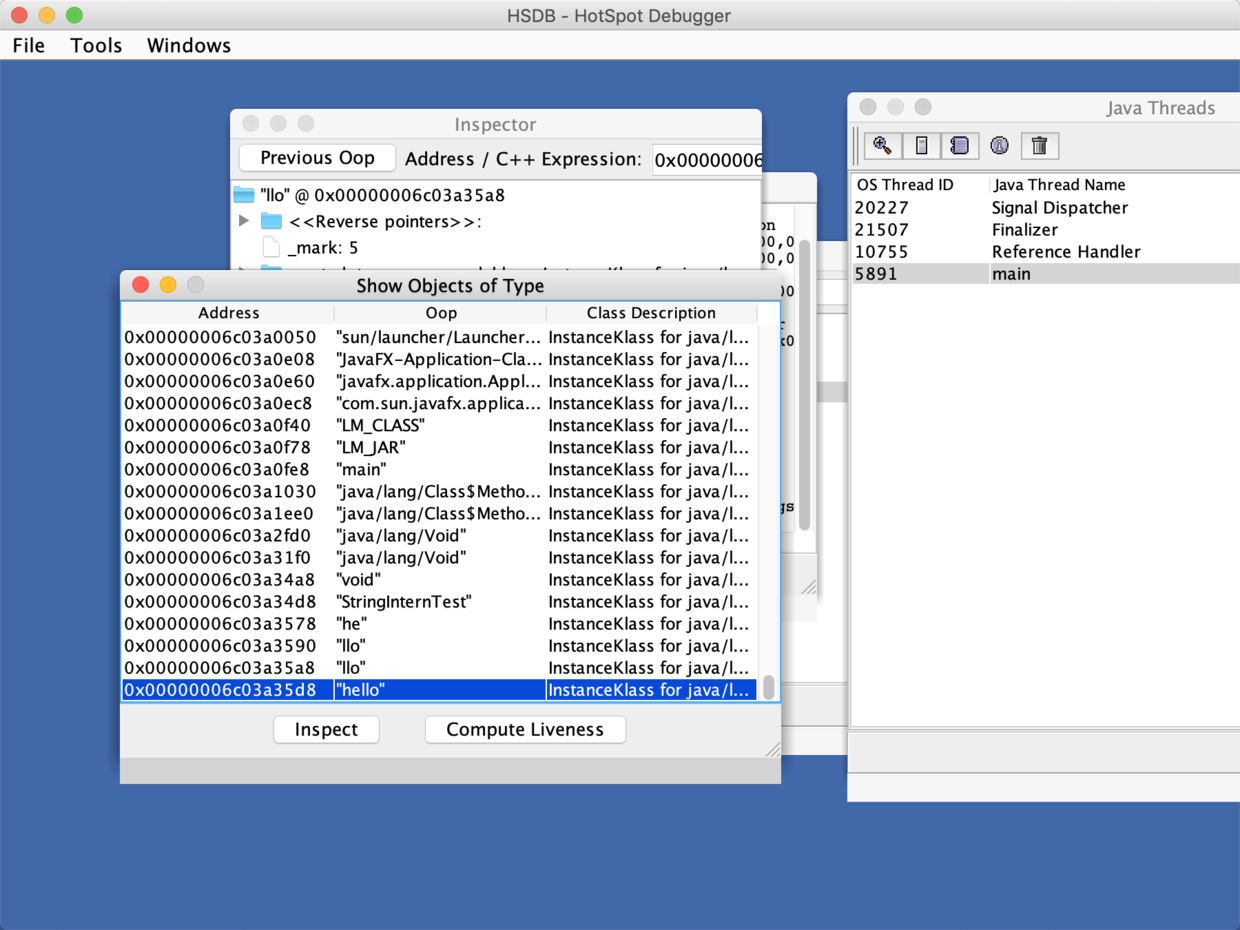Click the Class Description column header
Screen dimensions: 1240x930
pos(650,313)
